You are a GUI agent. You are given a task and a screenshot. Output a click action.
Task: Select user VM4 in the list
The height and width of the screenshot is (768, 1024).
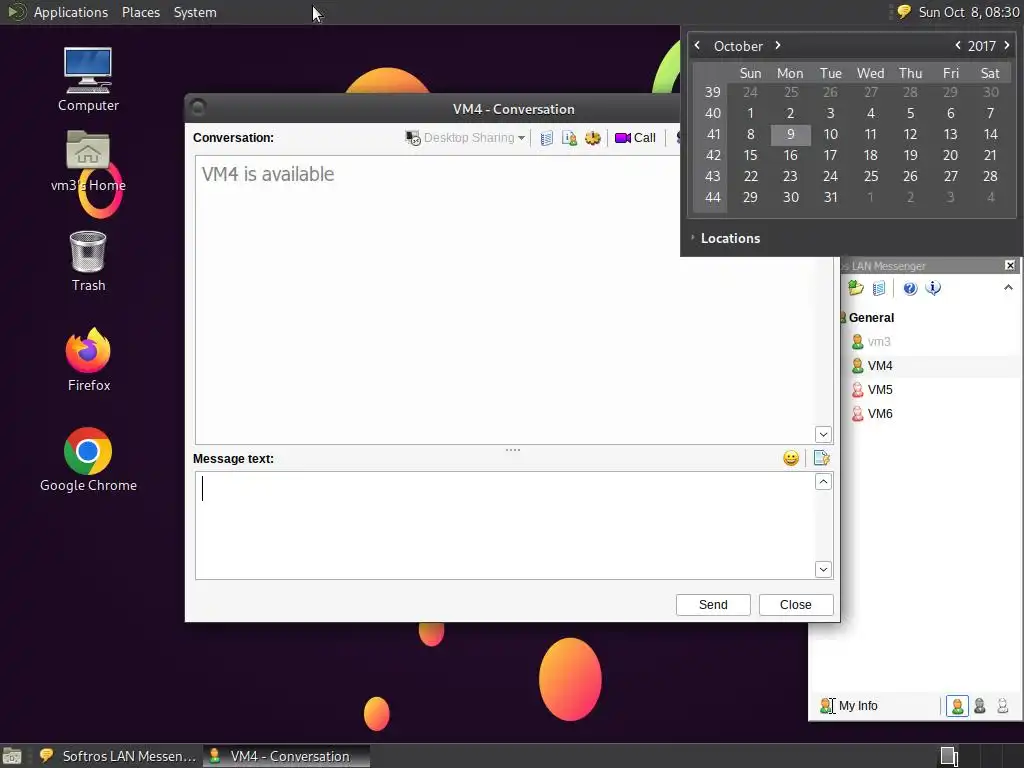pyautogui.click(x=880, y=366)
